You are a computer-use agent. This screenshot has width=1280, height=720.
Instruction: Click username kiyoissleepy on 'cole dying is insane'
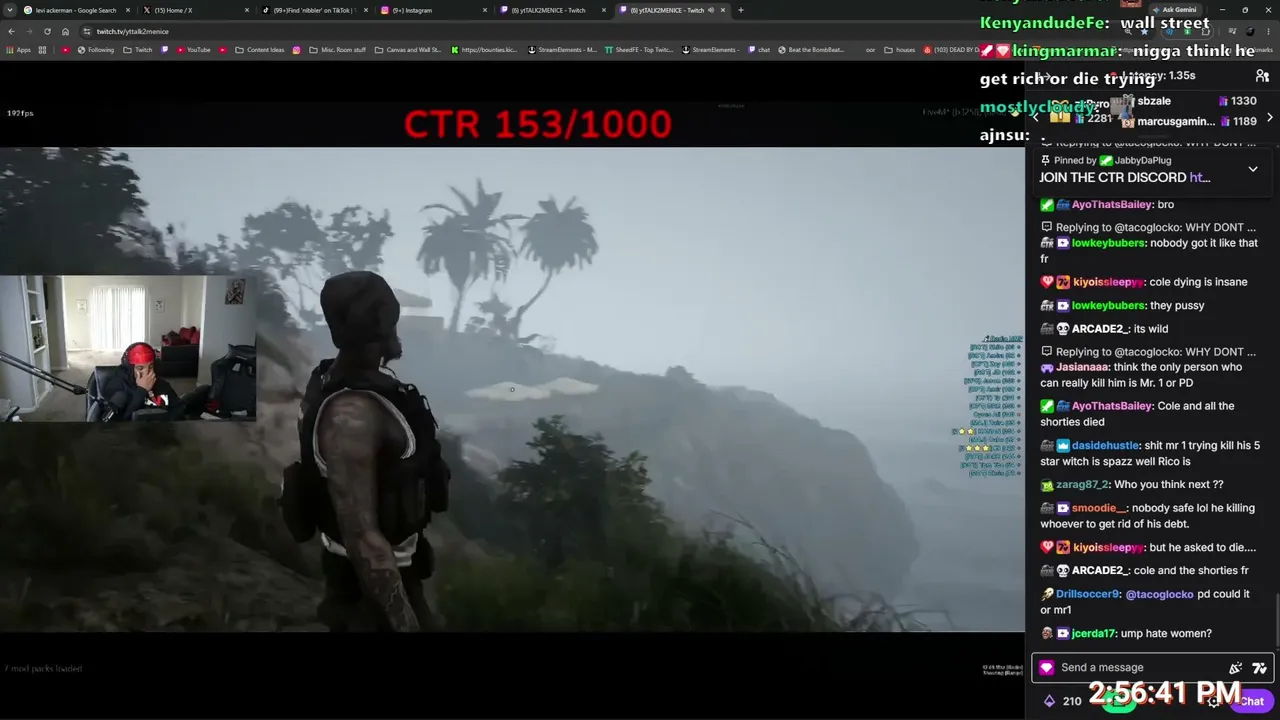(x=1108, y=282)
